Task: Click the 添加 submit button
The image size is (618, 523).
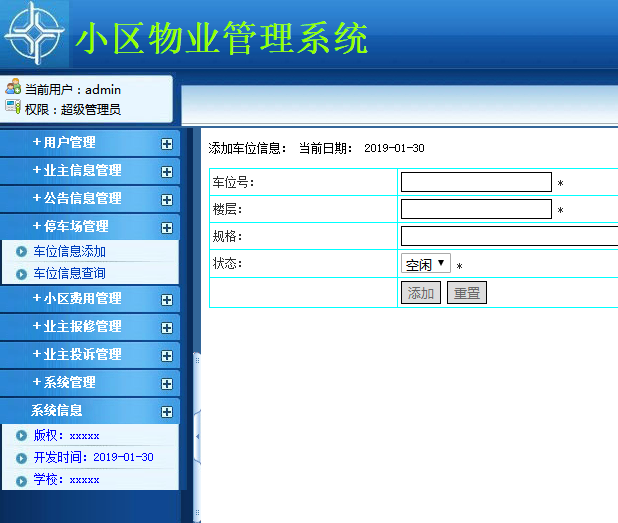Action: [421, 292]
